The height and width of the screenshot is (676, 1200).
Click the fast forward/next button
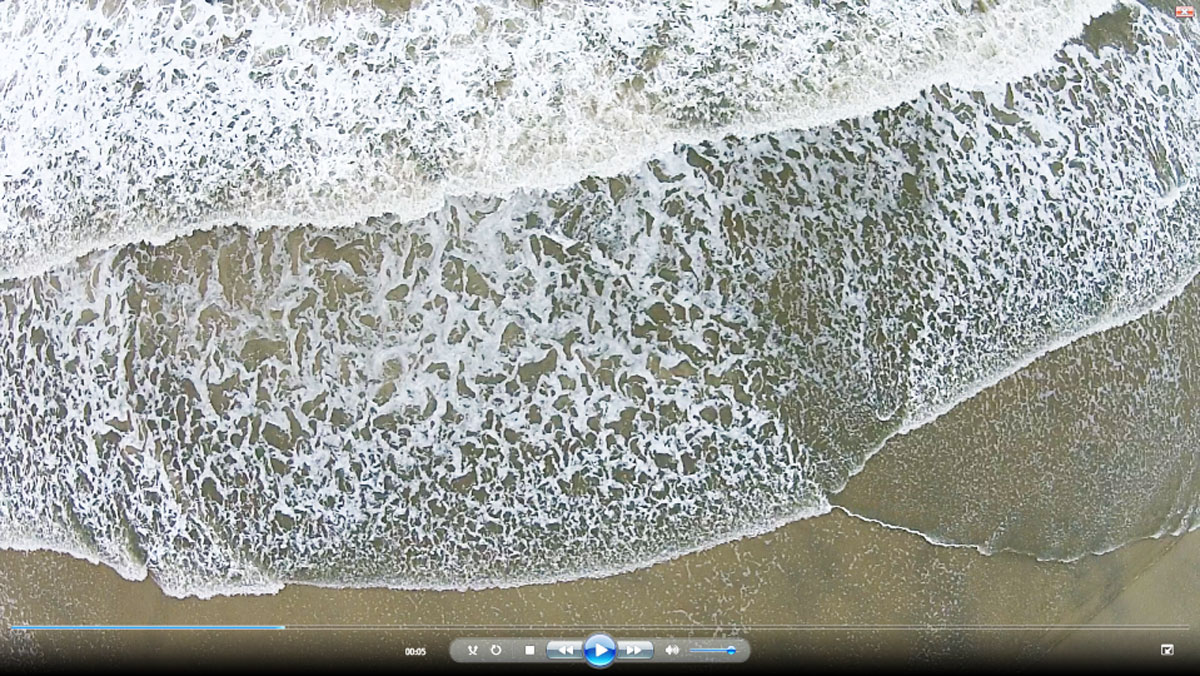(x=635, y=650)
